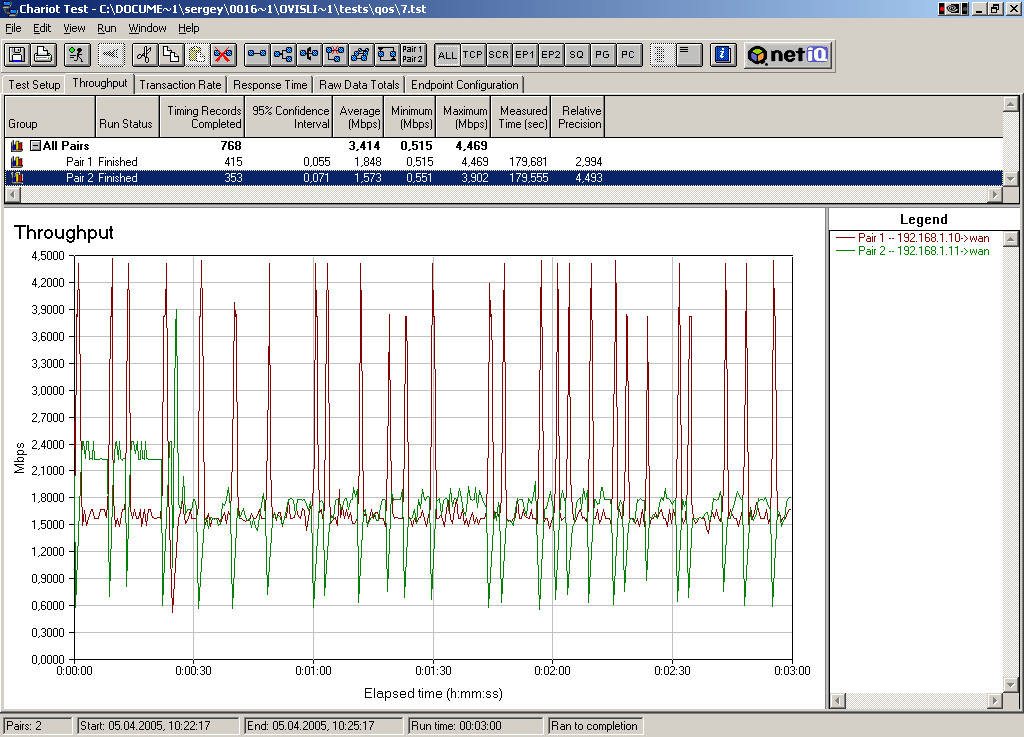Collapse the All Pairs tree group
Image resolution: width=1024 pixels, height=737 pixels.
pyautogui.click(x=35, y=146)
